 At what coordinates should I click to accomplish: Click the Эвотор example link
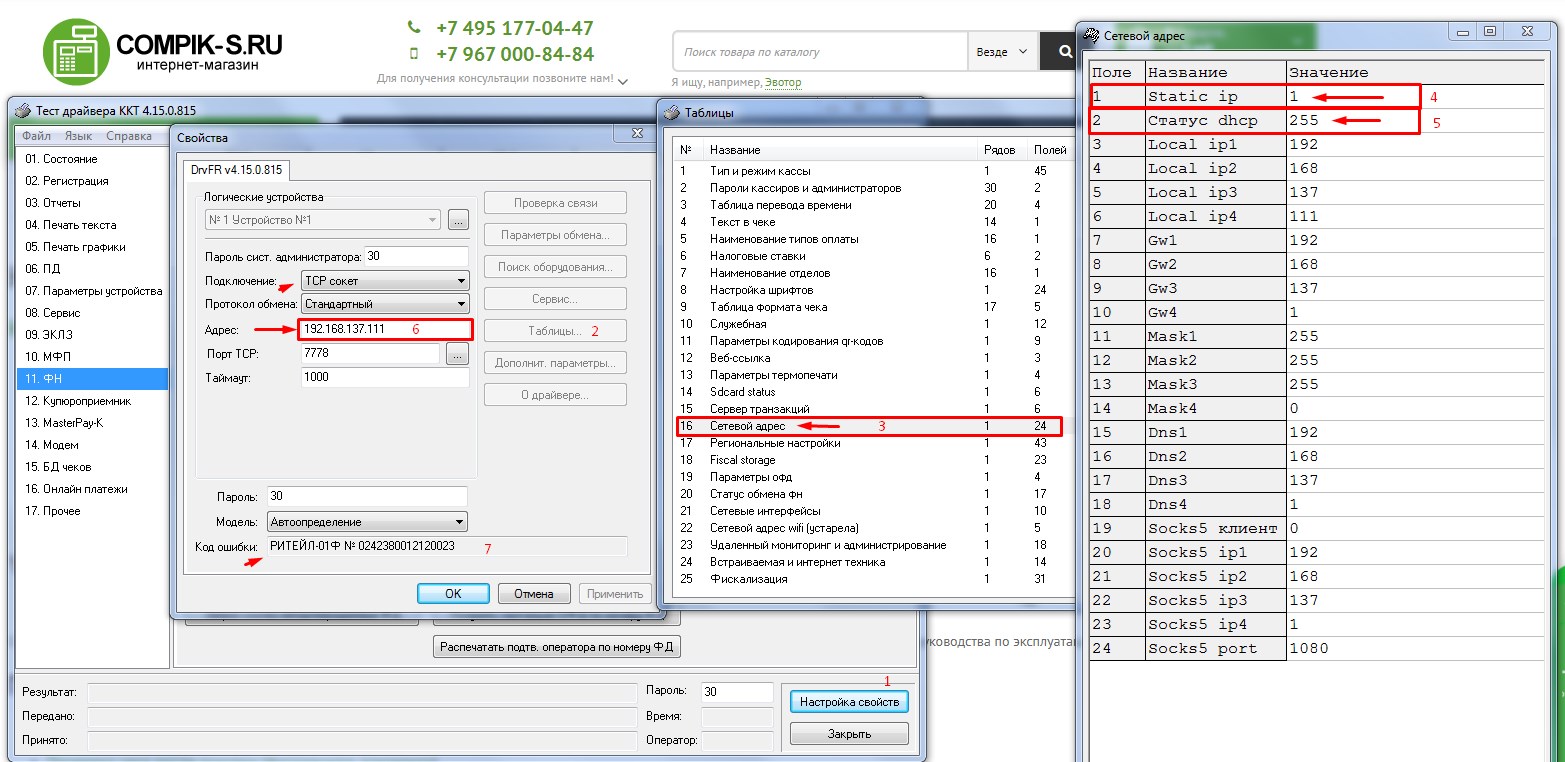click(x=782, y=83)
